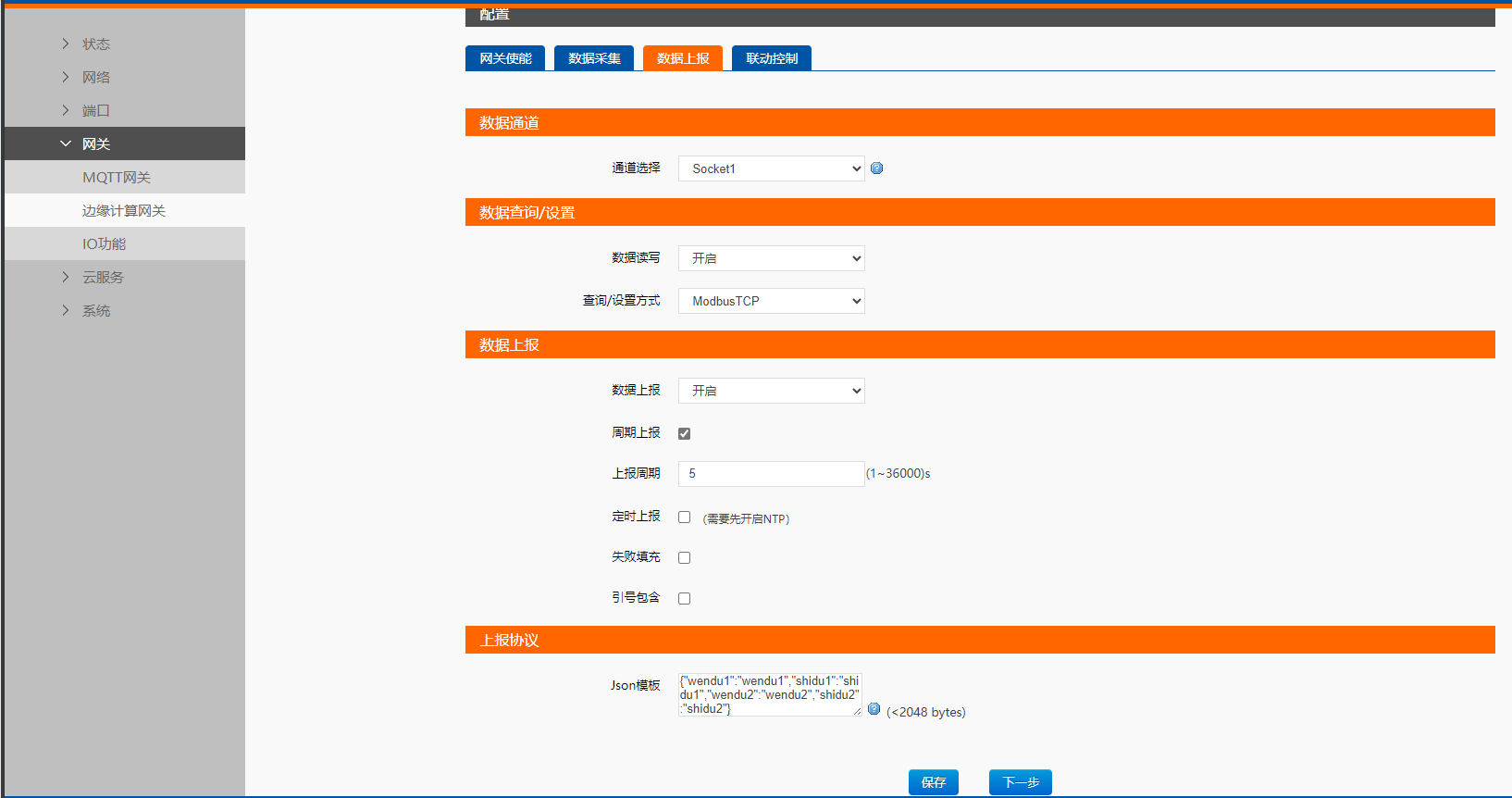Uncheck the 周期上报 checkbox
The height and width of the screenshot is (798, 1512).
[x=684, y=433]
